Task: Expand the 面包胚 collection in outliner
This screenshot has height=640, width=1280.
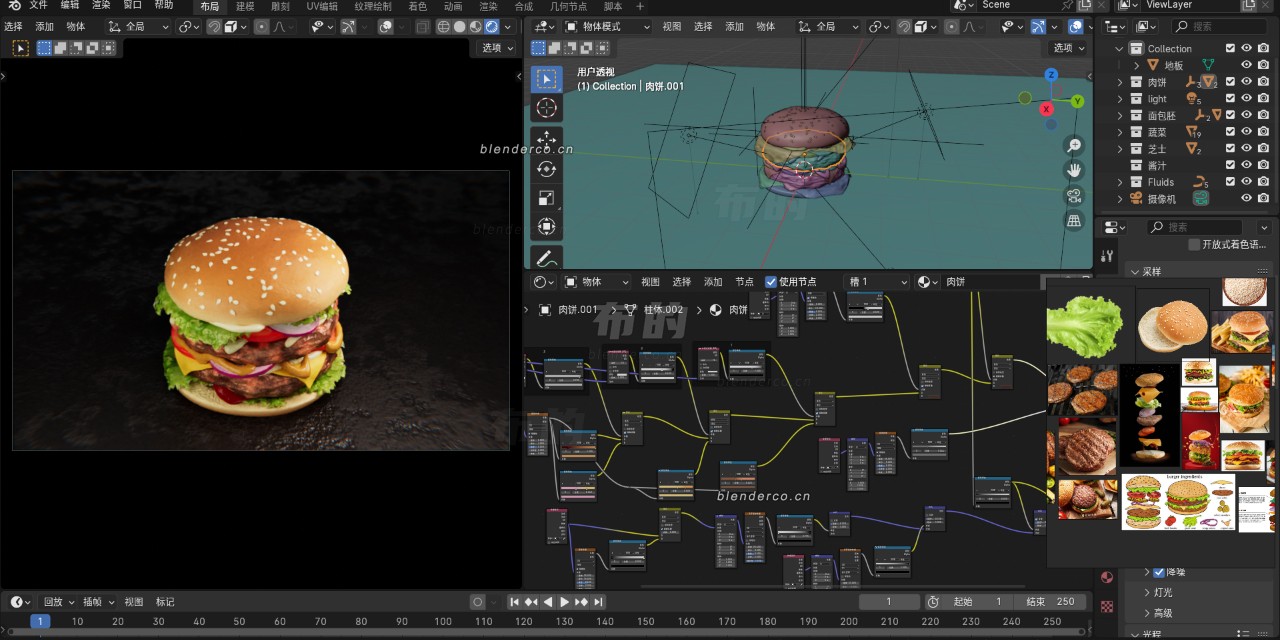Action: pos(1120,115)
